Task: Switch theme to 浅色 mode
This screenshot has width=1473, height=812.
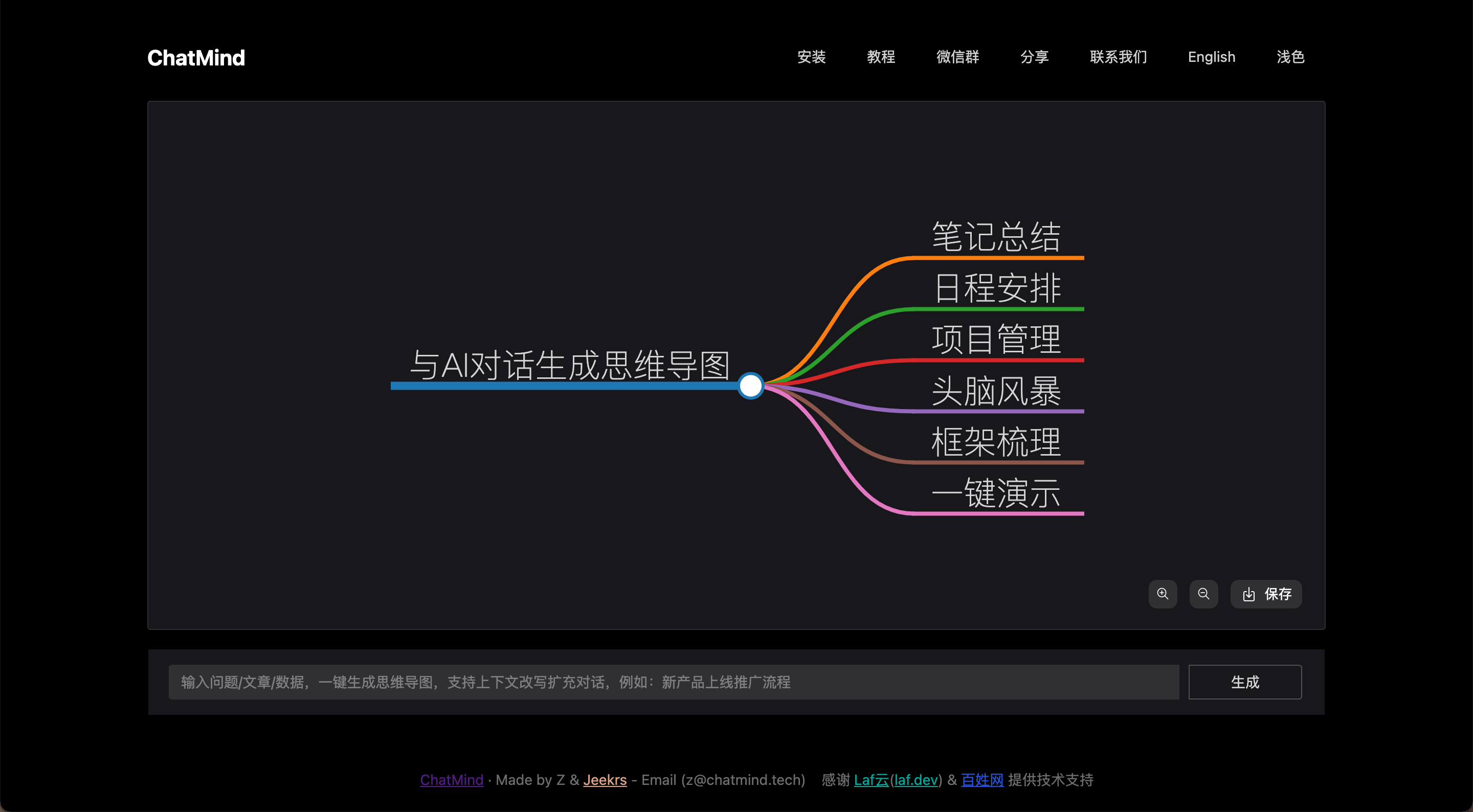Action: point(1290,57)
